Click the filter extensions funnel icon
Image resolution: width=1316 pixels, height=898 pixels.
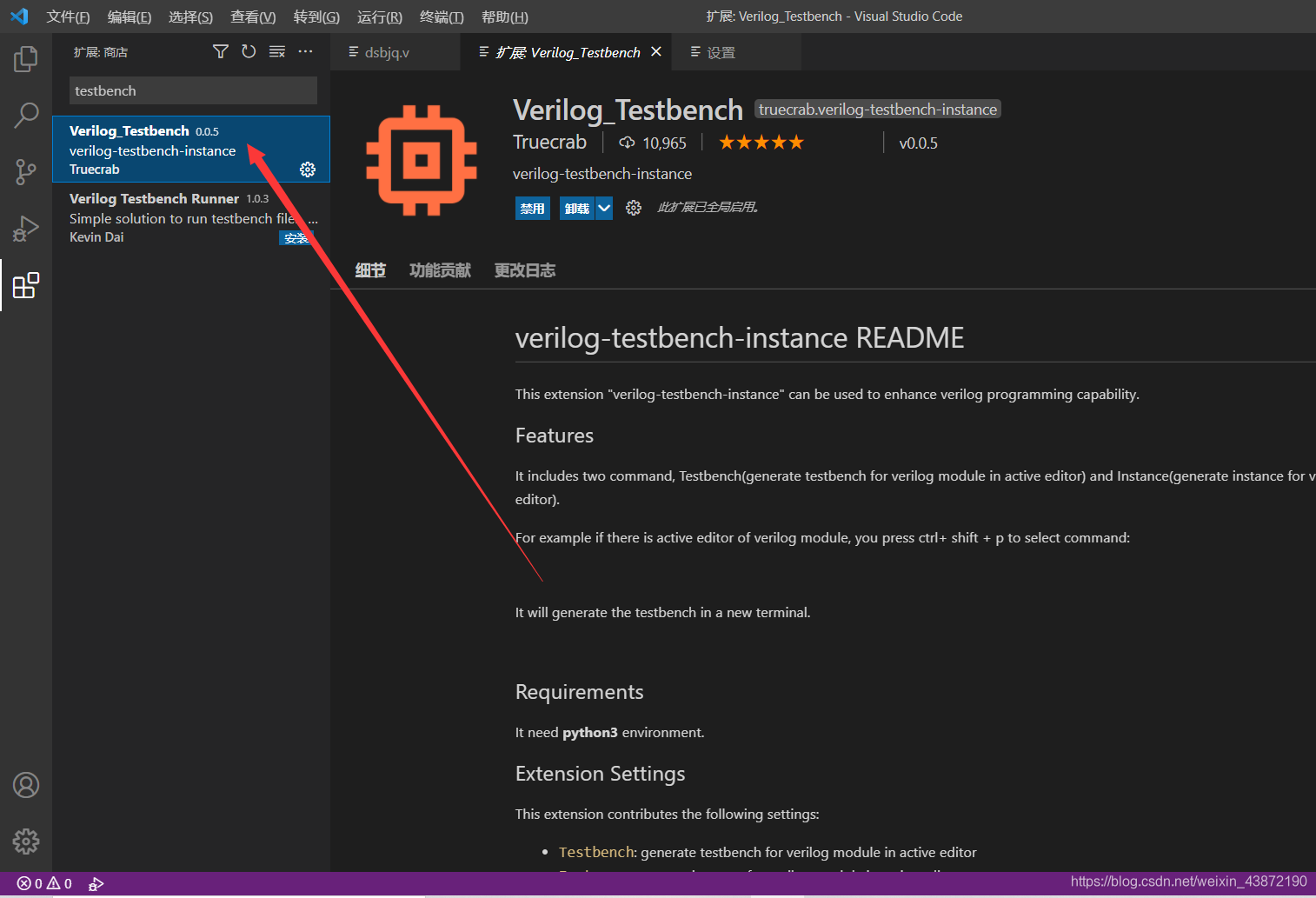pyautogui.click(x=221, y=52)
